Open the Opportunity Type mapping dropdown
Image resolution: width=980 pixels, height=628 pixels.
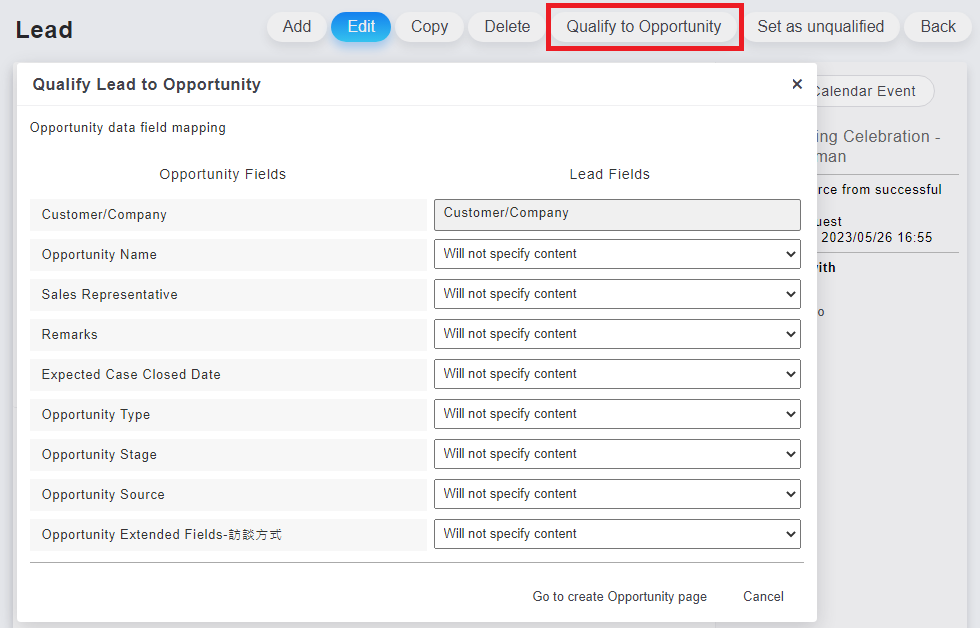[x=616, y=414]
